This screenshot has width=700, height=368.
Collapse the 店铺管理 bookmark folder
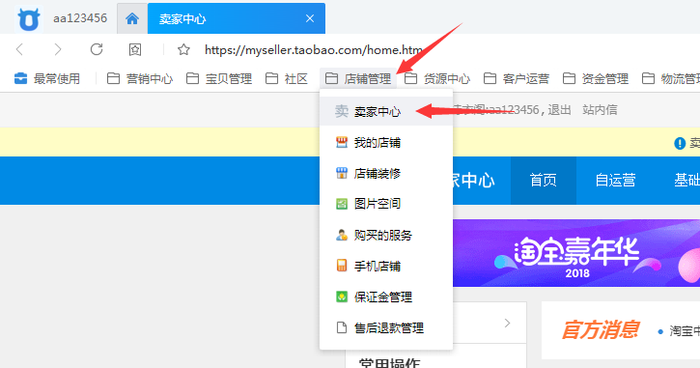tap(358, 79)
